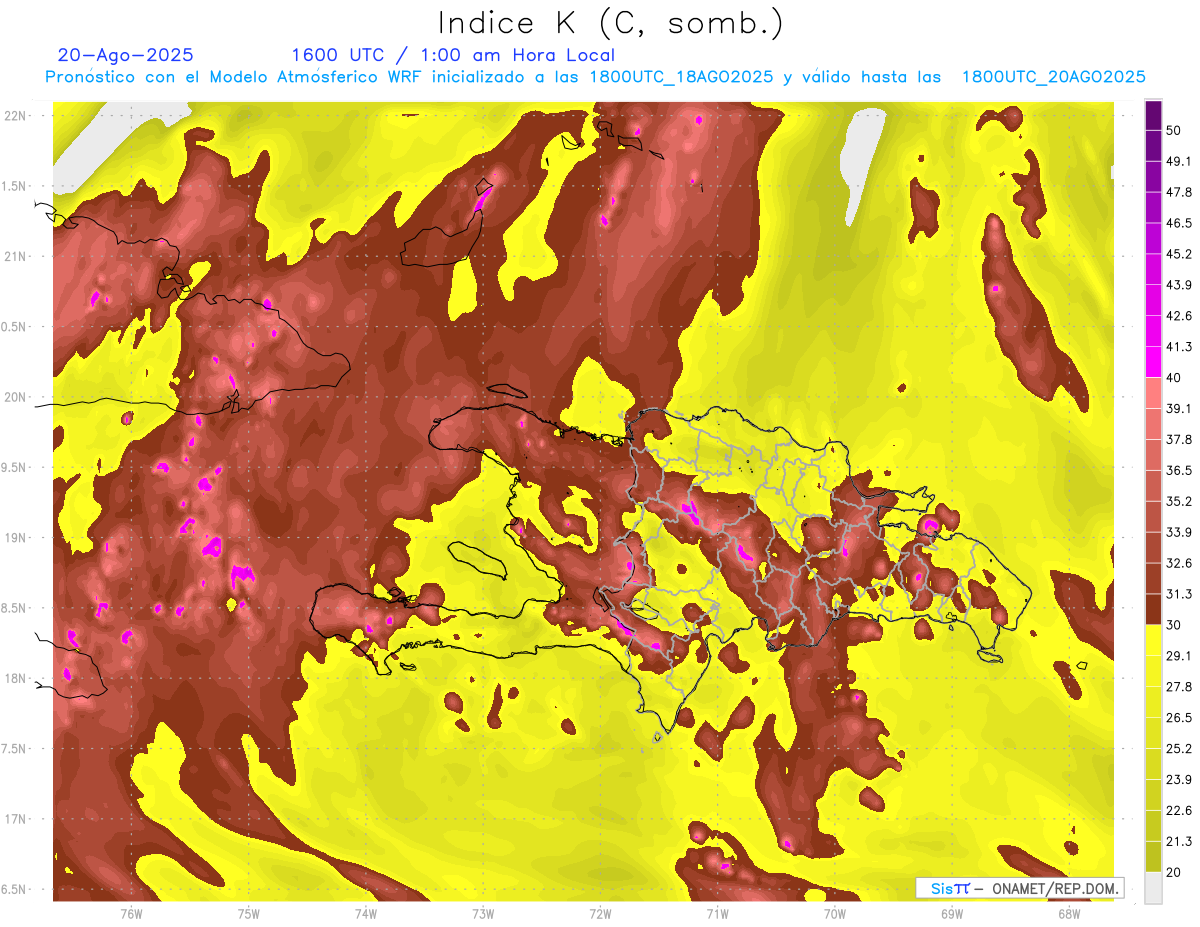Click the "20N" latitude label
1200x927 pixels.
pyautogui.click(x=17, y=397)
